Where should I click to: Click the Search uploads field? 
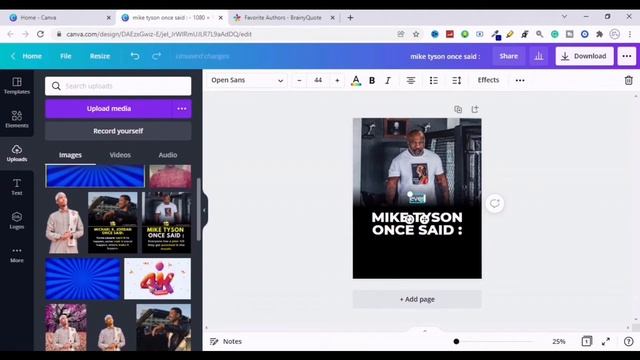tap(118, 86)
